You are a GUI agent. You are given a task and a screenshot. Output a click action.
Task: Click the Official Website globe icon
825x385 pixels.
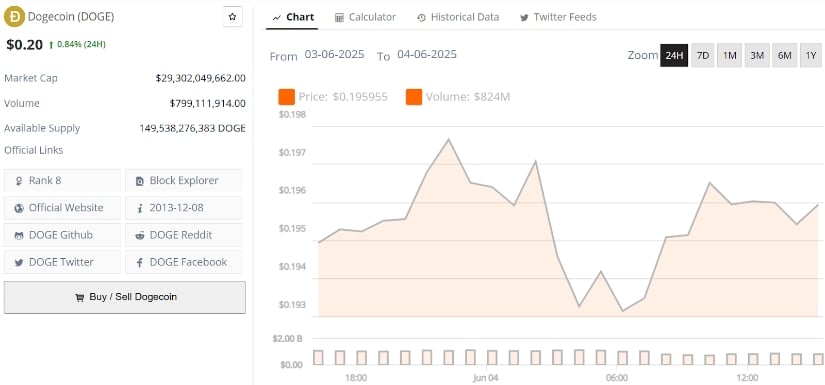(19, 208)
